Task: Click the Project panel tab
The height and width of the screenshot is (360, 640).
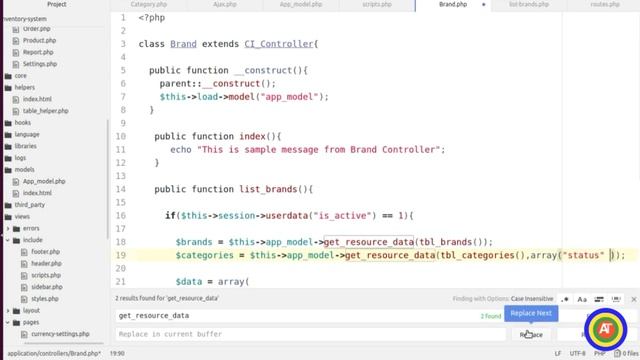Action: point(56,4)
